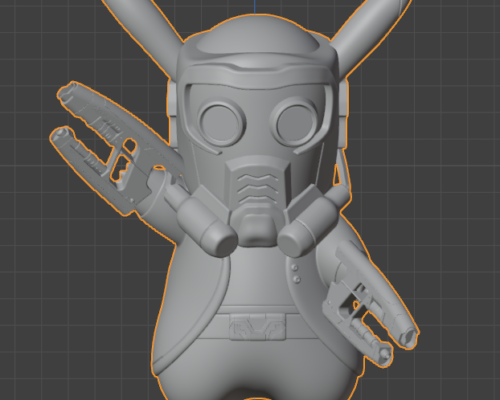Click the right round goggle lens of the mask
The image size is (500, 400).
[x=296, y=123]
